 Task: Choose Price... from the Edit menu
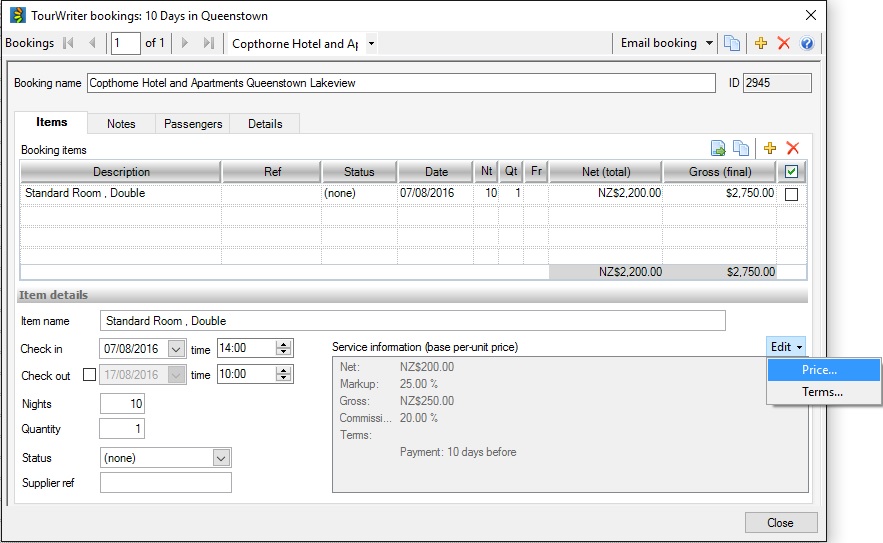[820, 370]
